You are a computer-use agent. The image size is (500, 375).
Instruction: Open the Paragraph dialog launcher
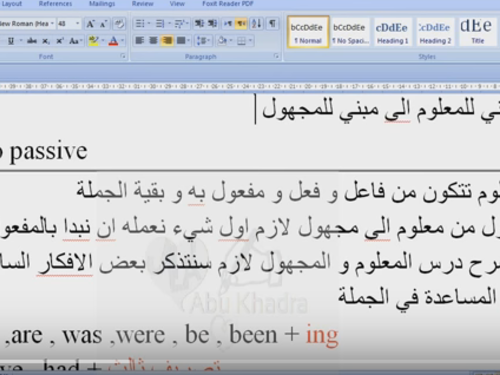pyautogui.click(x=276, y=56)
